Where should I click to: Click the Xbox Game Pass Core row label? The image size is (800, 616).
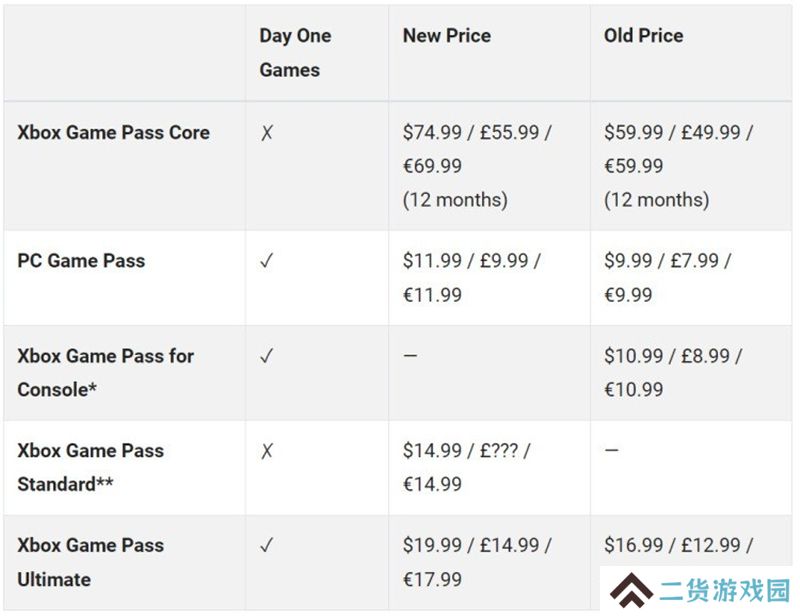[x=113, y=133]
